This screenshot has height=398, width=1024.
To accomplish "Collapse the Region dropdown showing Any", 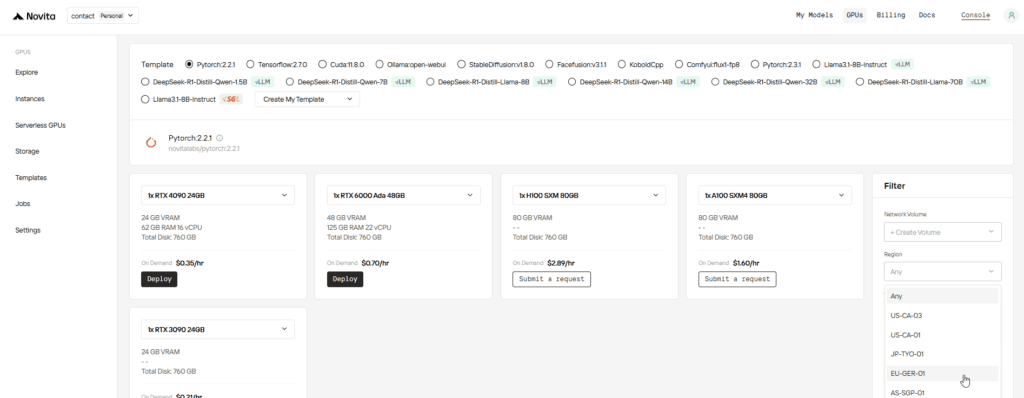I will pyautogui.click(x=942, y=271).
